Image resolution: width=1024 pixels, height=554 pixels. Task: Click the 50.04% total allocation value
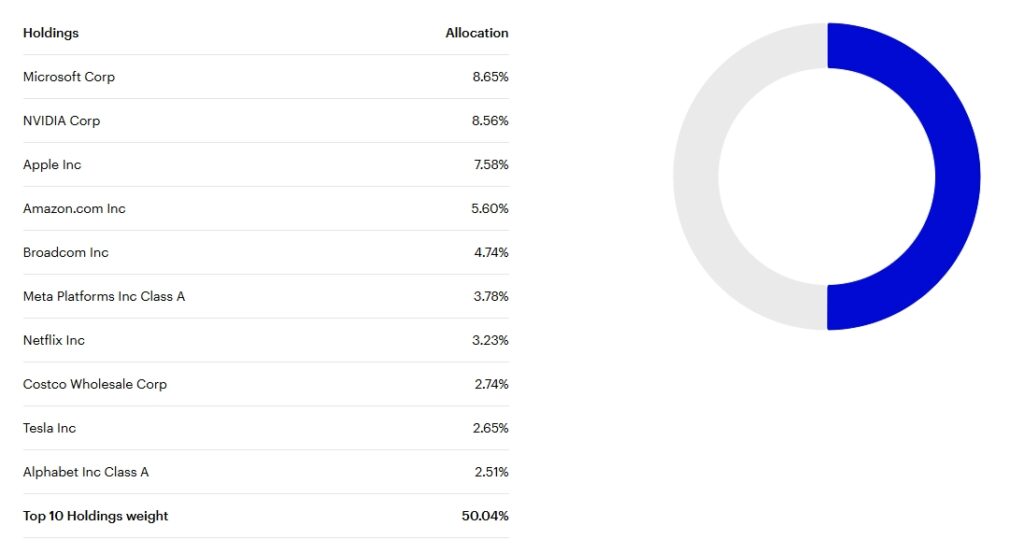point(485,515)
